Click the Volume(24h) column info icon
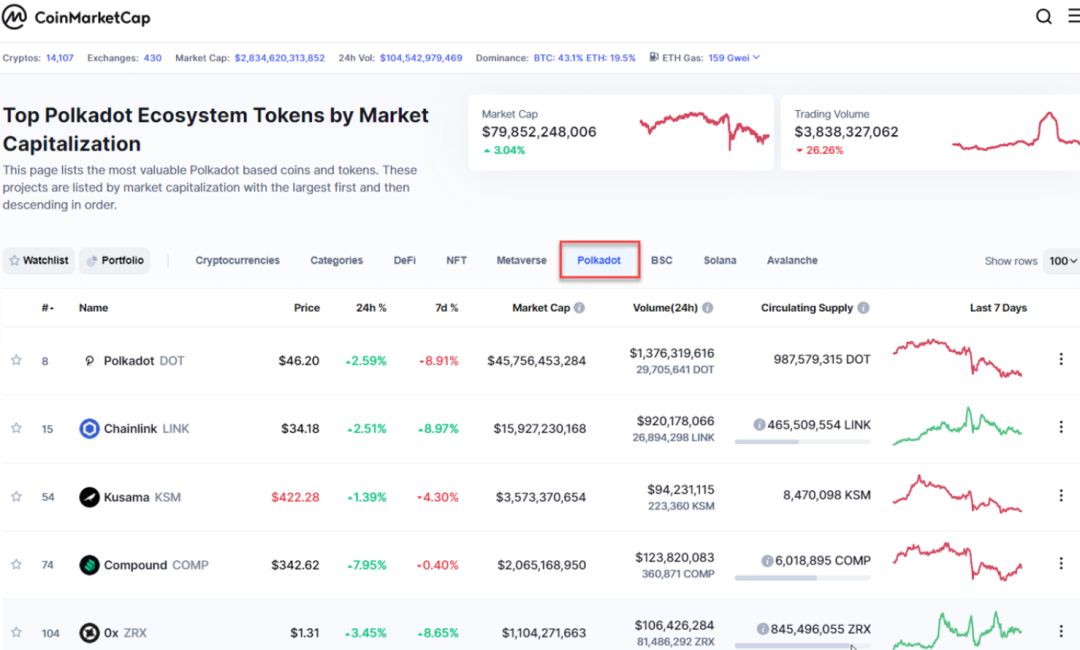Image resolution: width=1080 pixels, height=650 pixels. 707,308
